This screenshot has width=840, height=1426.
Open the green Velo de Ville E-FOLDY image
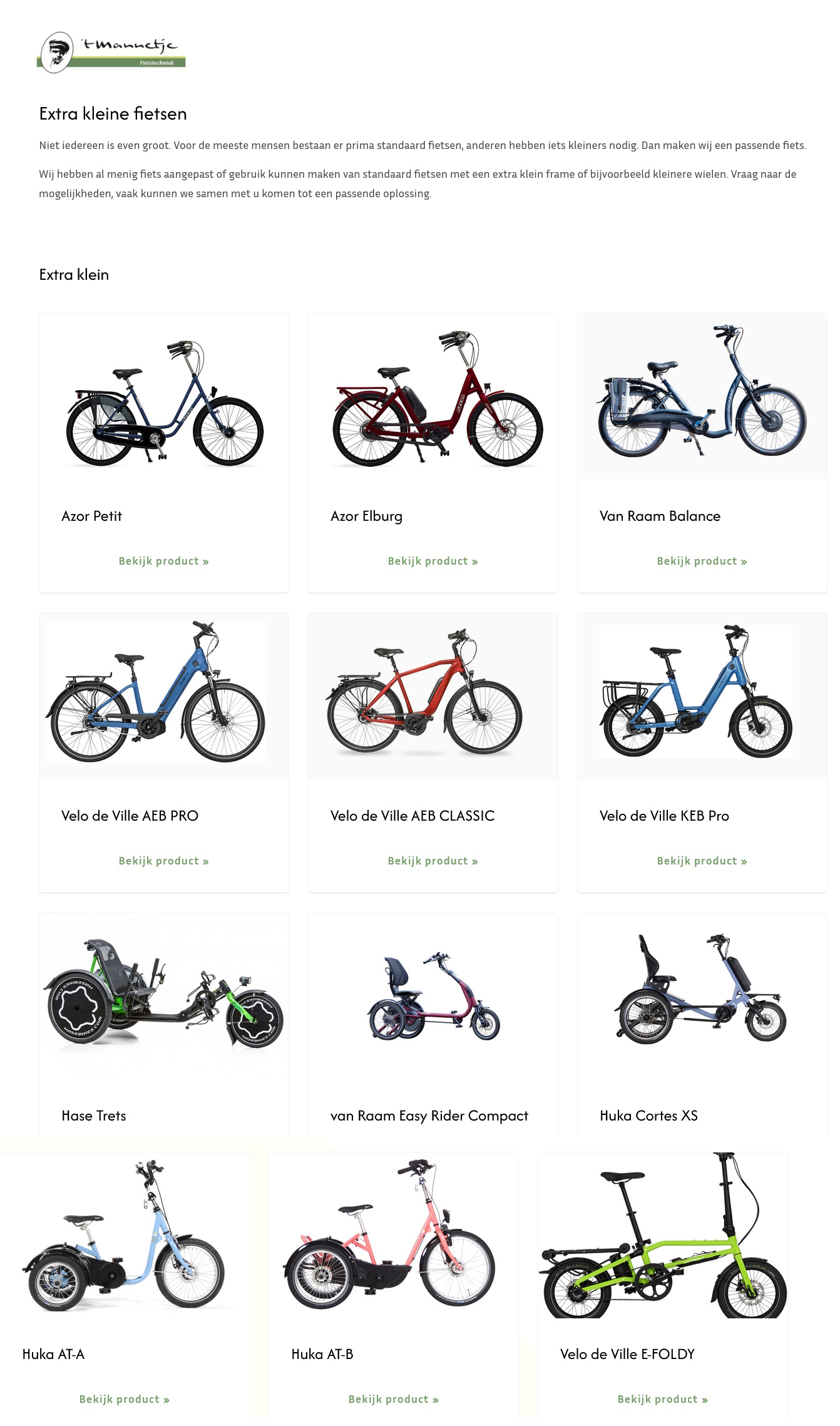click(663, 1235)
